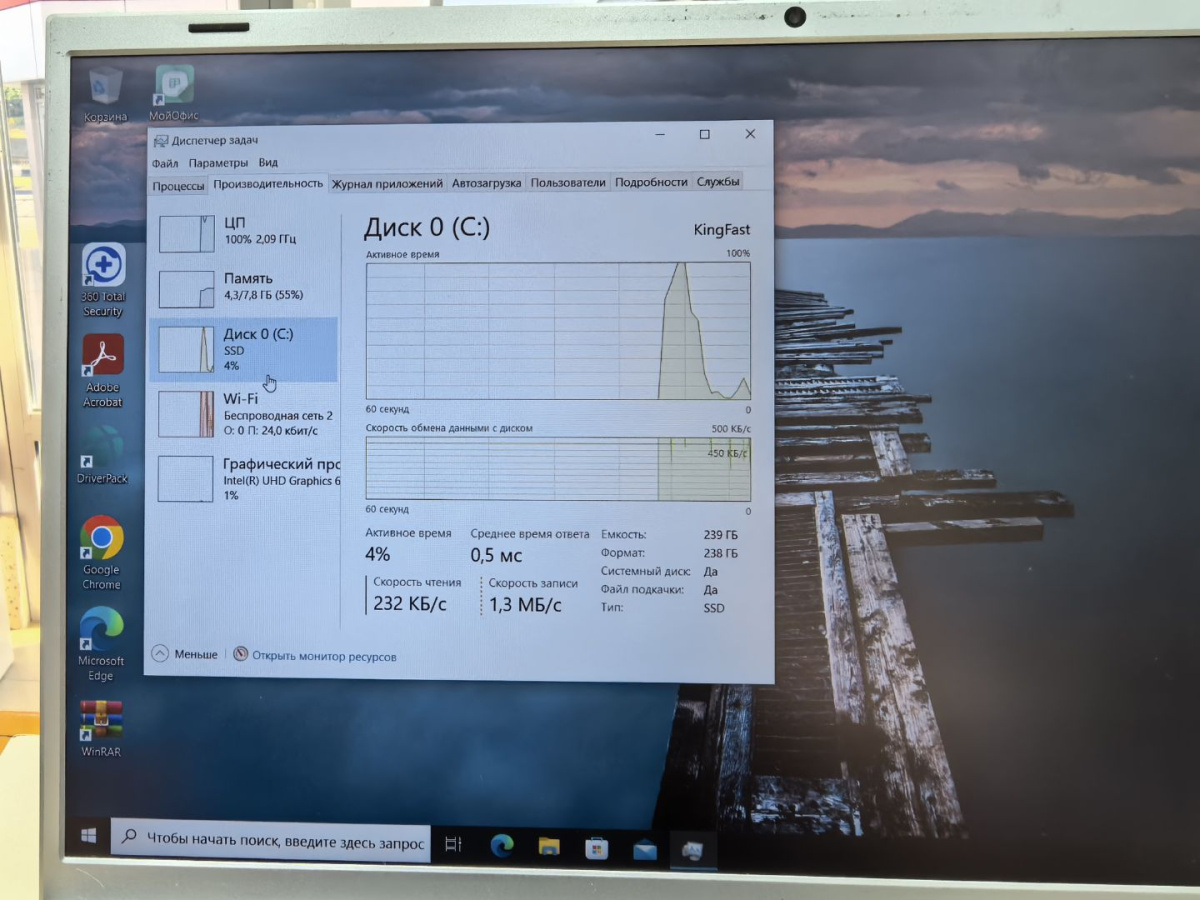Switch to Журнал приложений tab
The image size is (1200, 900).
pos(387,184)
